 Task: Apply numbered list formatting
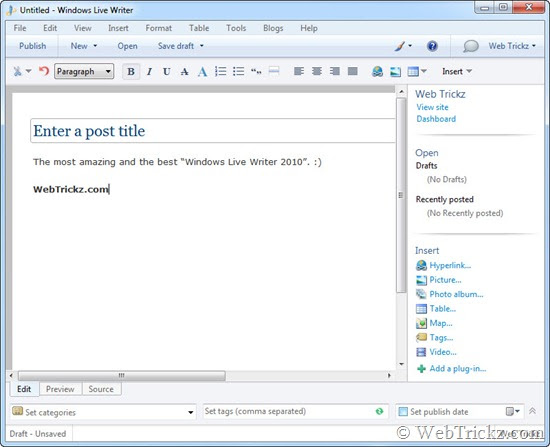(x=221, y=71)
